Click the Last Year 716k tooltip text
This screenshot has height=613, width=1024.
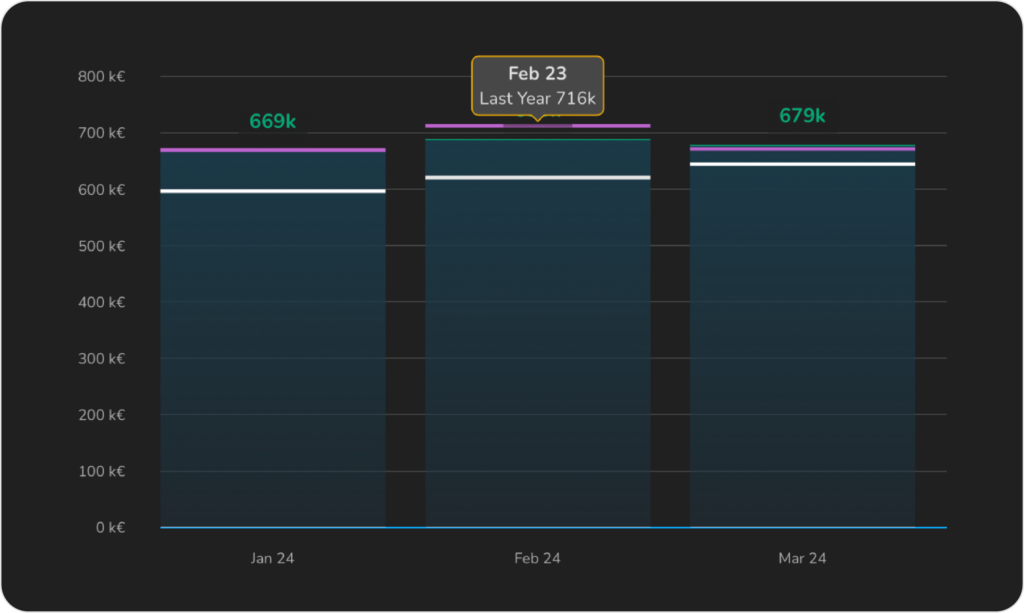(x=538, y=98)
